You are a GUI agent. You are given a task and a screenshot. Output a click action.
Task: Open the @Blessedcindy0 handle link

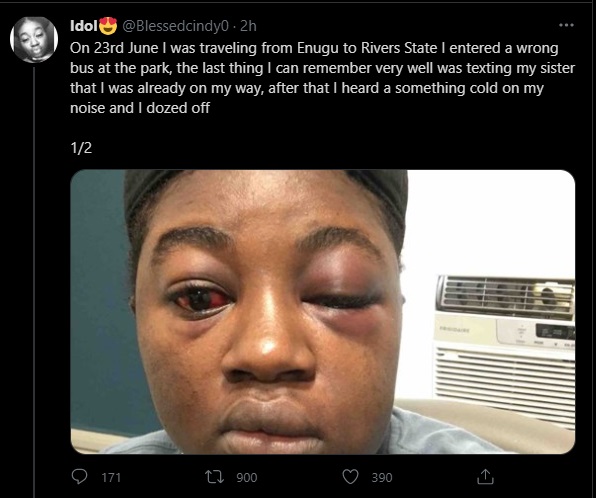pyautogui.click(x=175, y=26)
